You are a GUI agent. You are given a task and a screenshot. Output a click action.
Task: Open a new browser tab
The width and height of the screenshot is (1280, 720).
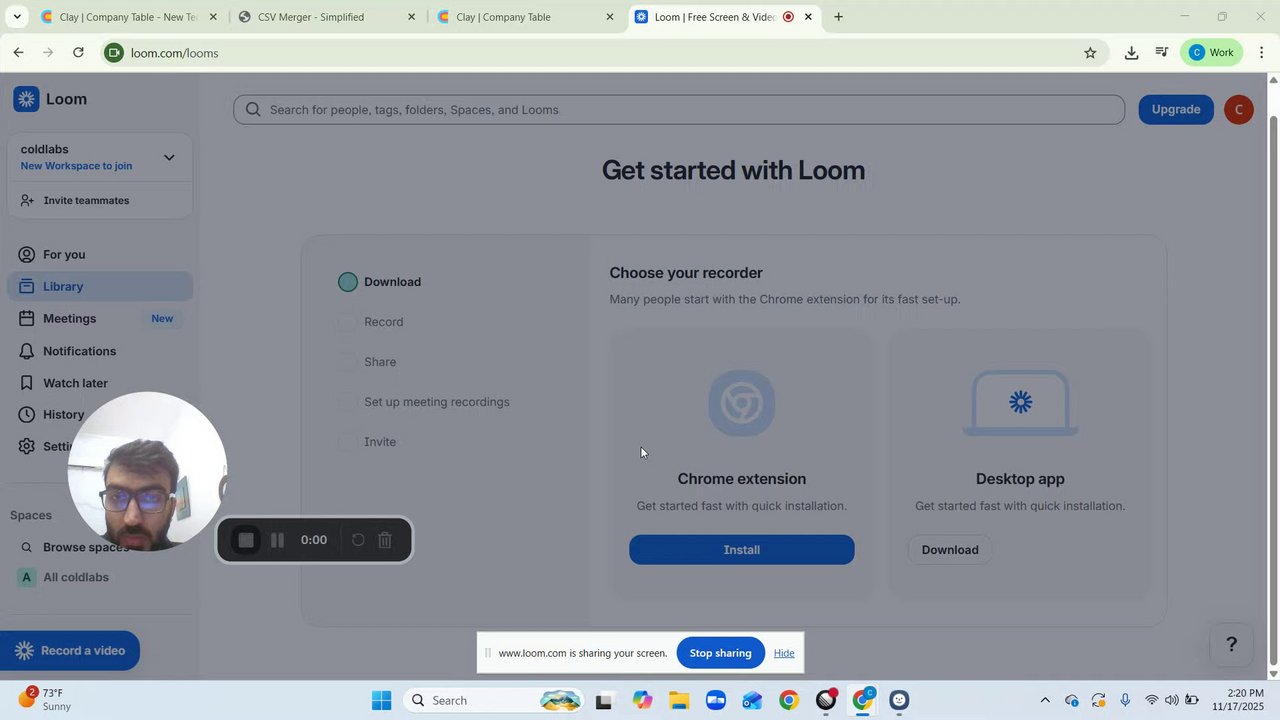point(838,17)
